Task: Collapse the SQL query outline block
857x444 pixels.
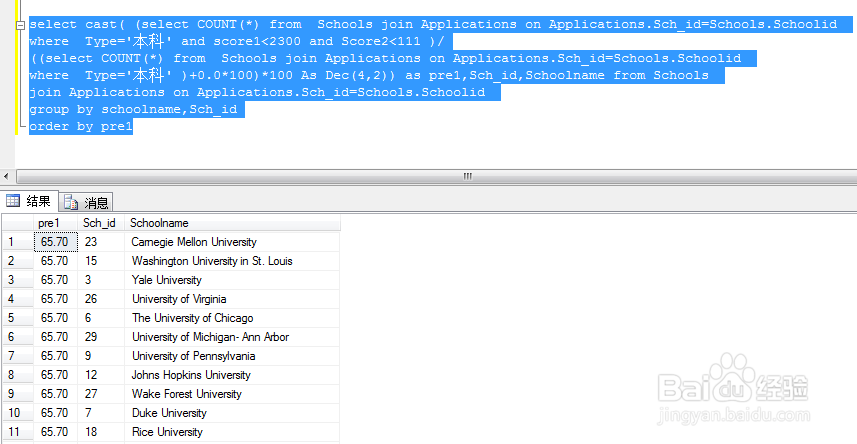Action: point(20,25)
